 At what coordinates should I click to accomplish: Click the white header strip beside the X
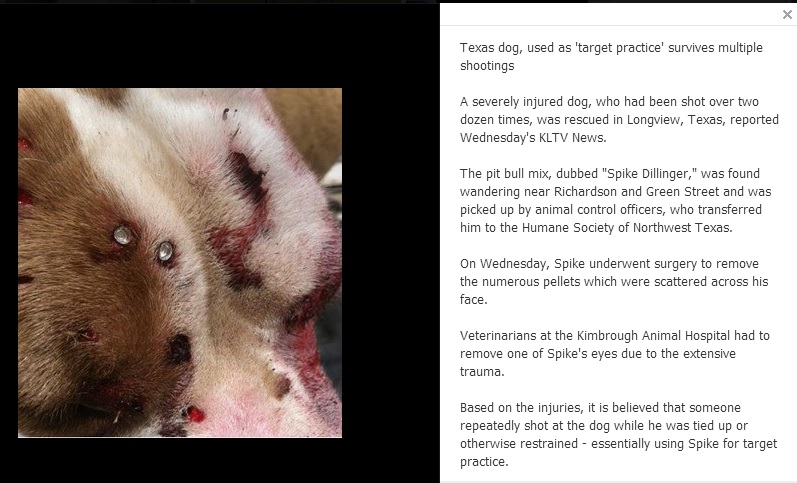[610, 14]
